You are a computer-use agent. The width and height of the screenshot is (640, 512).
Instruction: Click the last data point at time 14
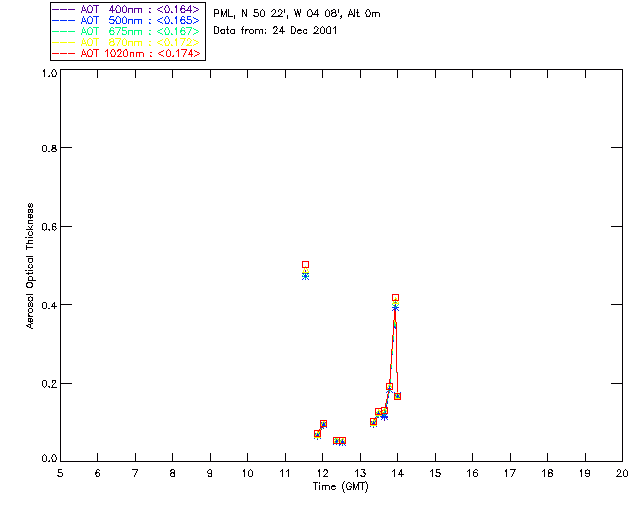point(398,396)
